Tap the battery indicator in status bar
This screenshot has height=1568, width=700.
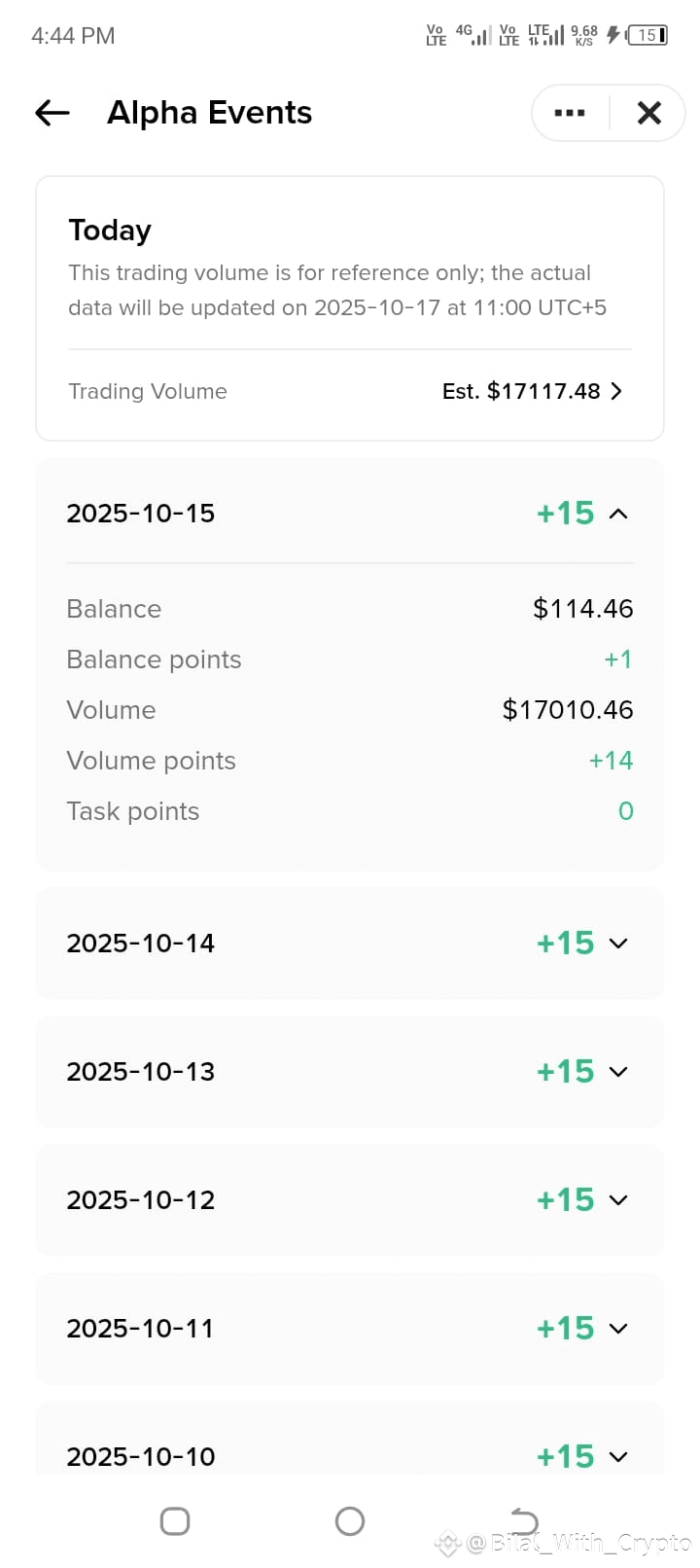tap(647, 35)
